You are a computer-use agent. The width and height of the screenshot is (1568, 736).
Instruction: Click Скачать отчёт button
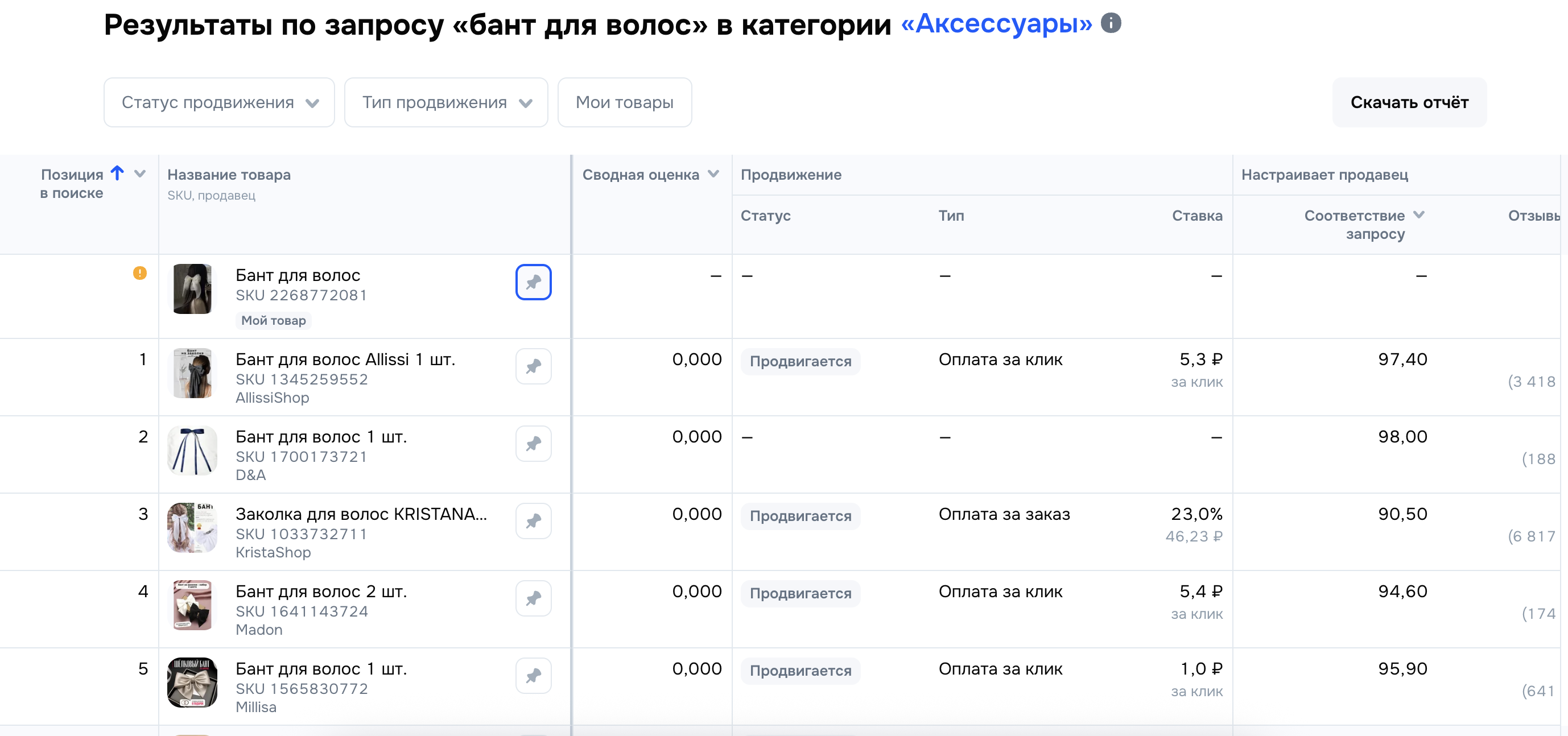(x=1409, y=102)
